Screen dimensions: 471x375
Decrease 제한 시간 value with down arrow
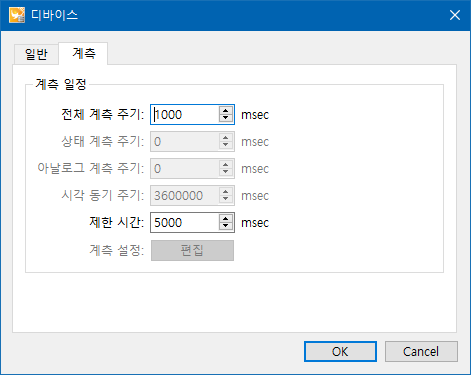click(226, 226)
